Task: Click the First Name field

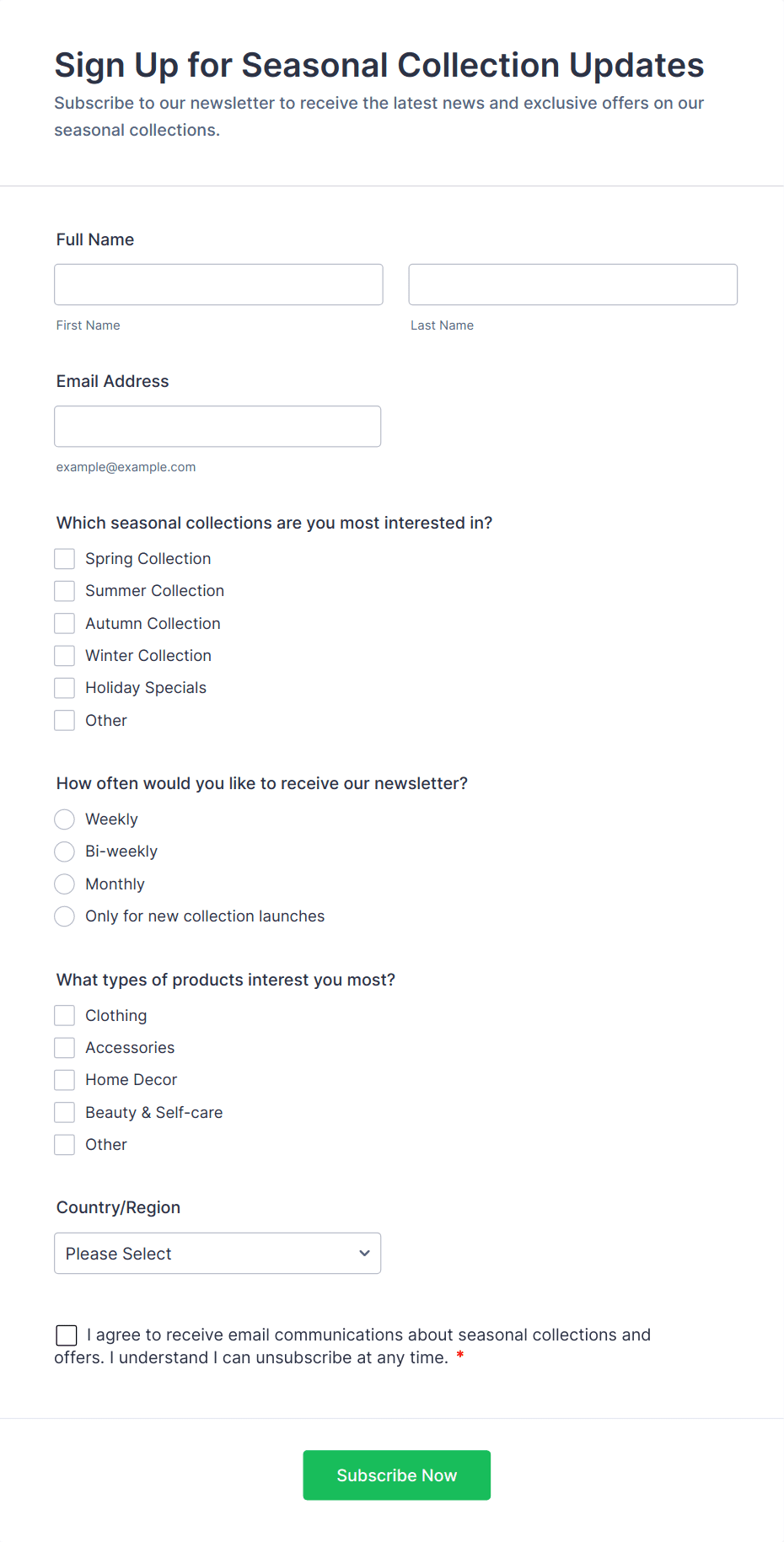Action: [x=217, y=284]
